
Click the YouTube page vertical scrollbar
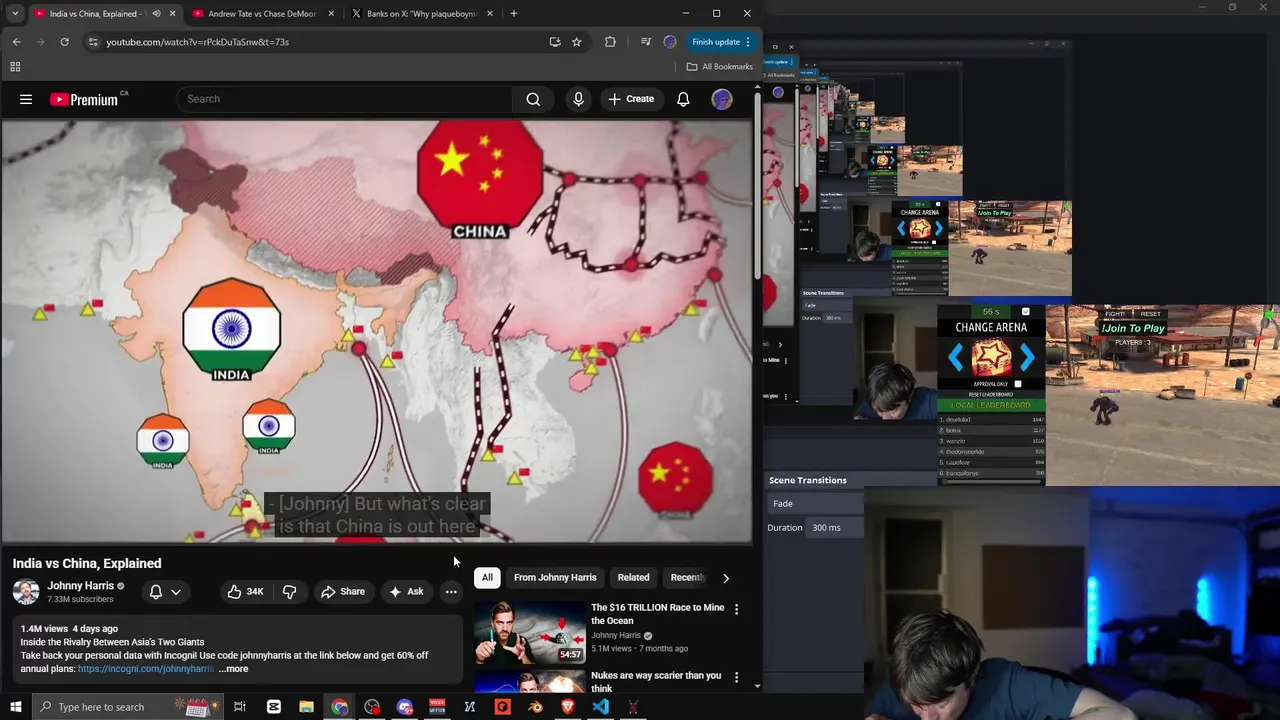757,185
